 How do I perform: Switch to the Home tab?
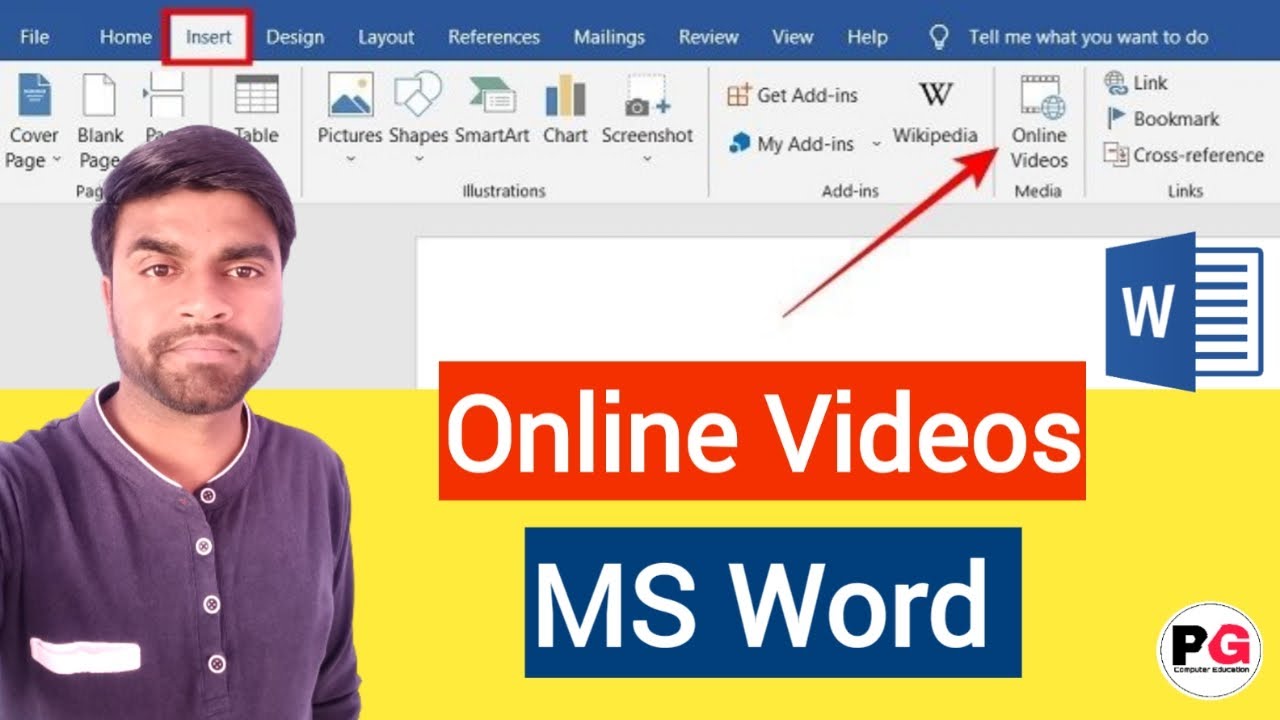click(125, 37)
